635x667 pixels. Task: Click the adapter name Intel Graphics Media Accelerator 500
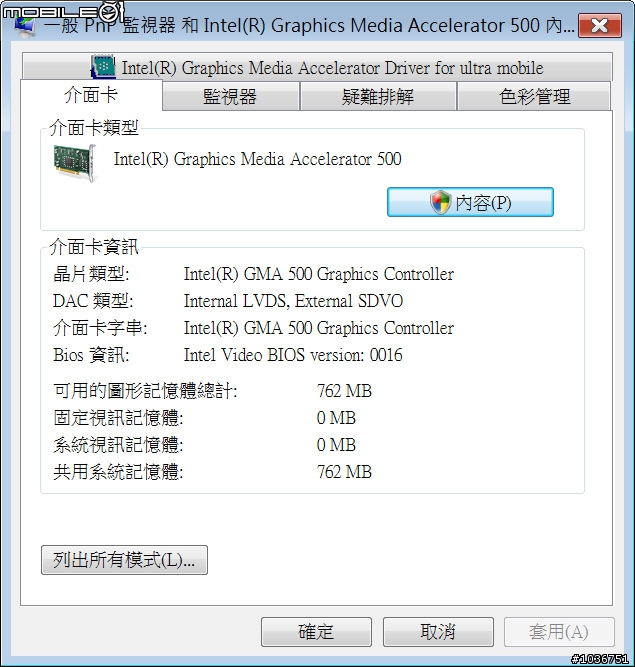(x=258, y=159)
